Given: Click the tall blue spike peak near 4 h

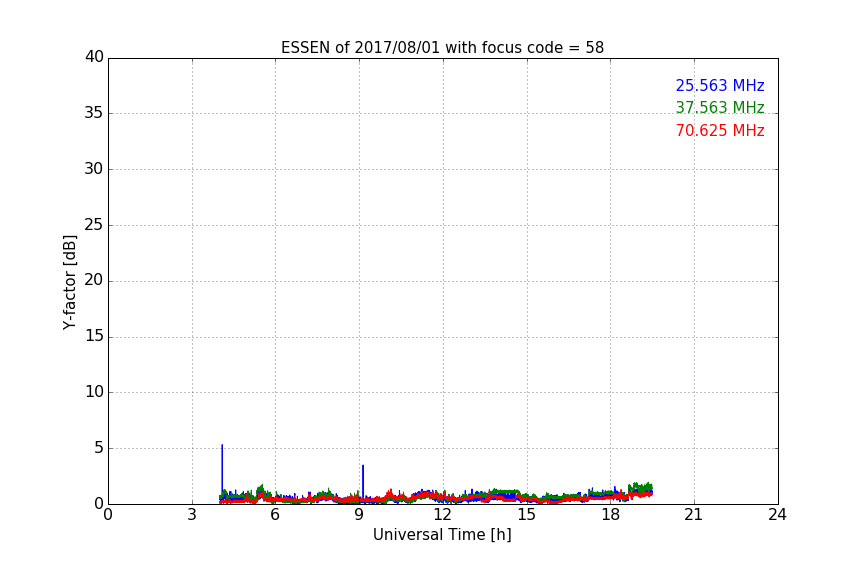Looking at the screenshot, I should coord(222,445).
